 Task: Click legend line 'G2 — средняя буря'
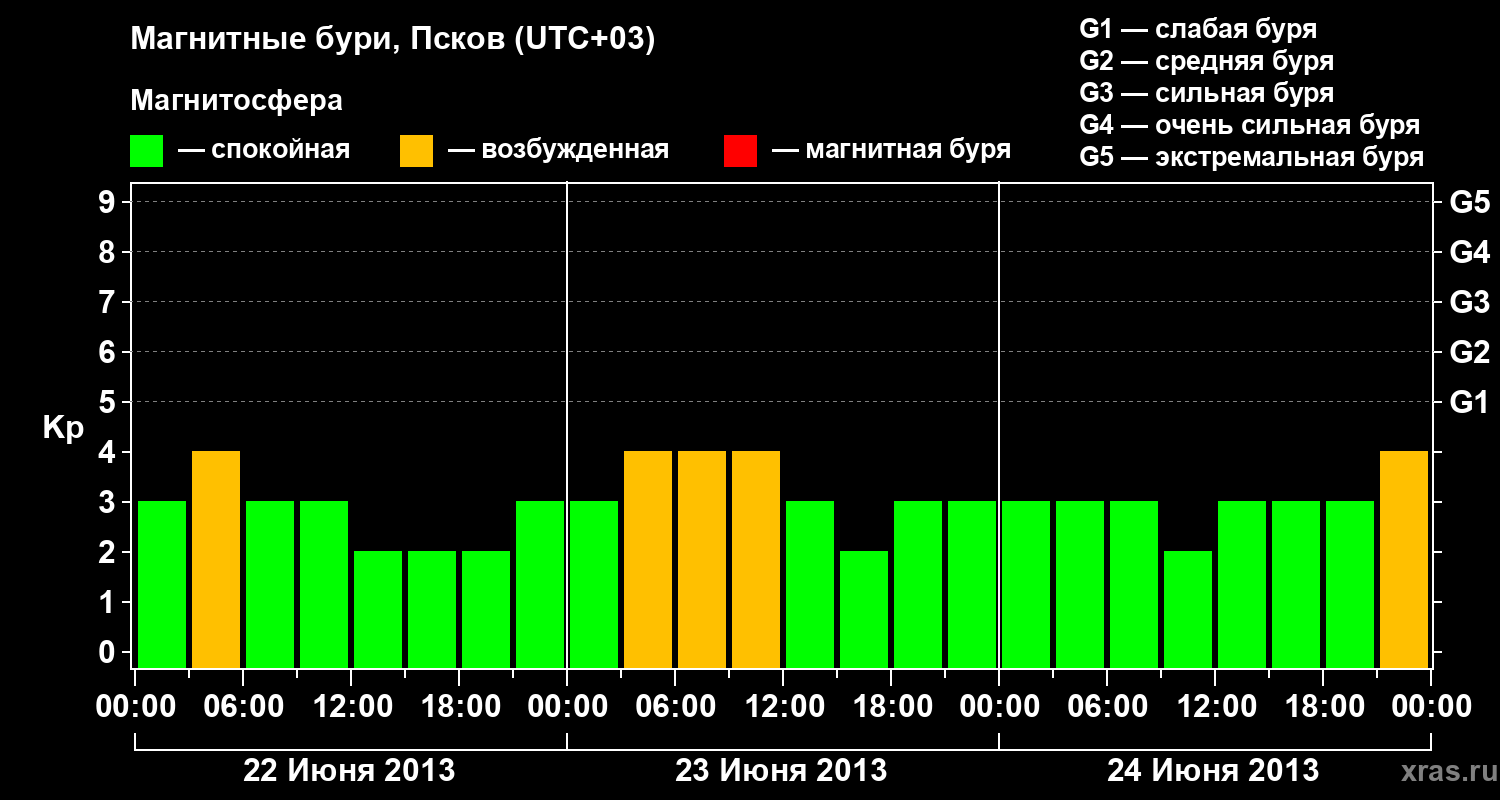tap(1207, 61)
